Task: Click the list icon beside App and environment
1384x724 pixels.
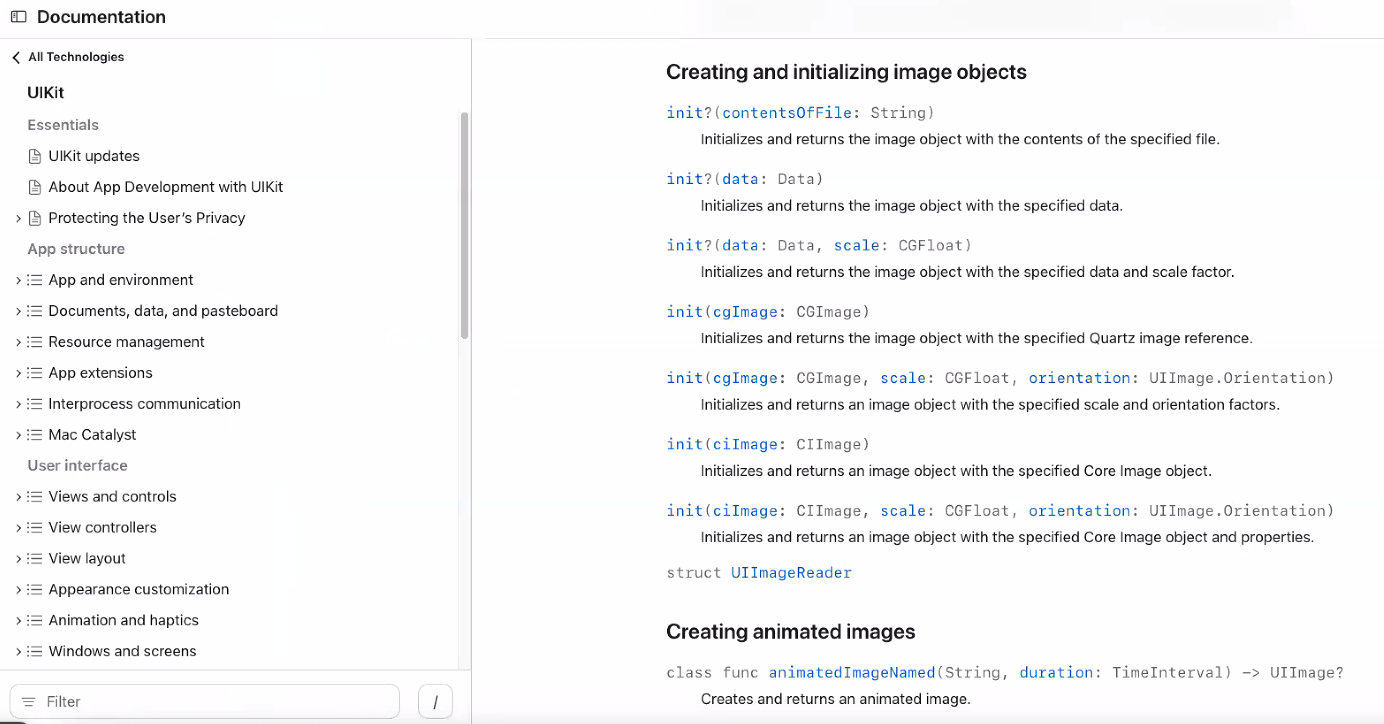Action: coord(35,280)
